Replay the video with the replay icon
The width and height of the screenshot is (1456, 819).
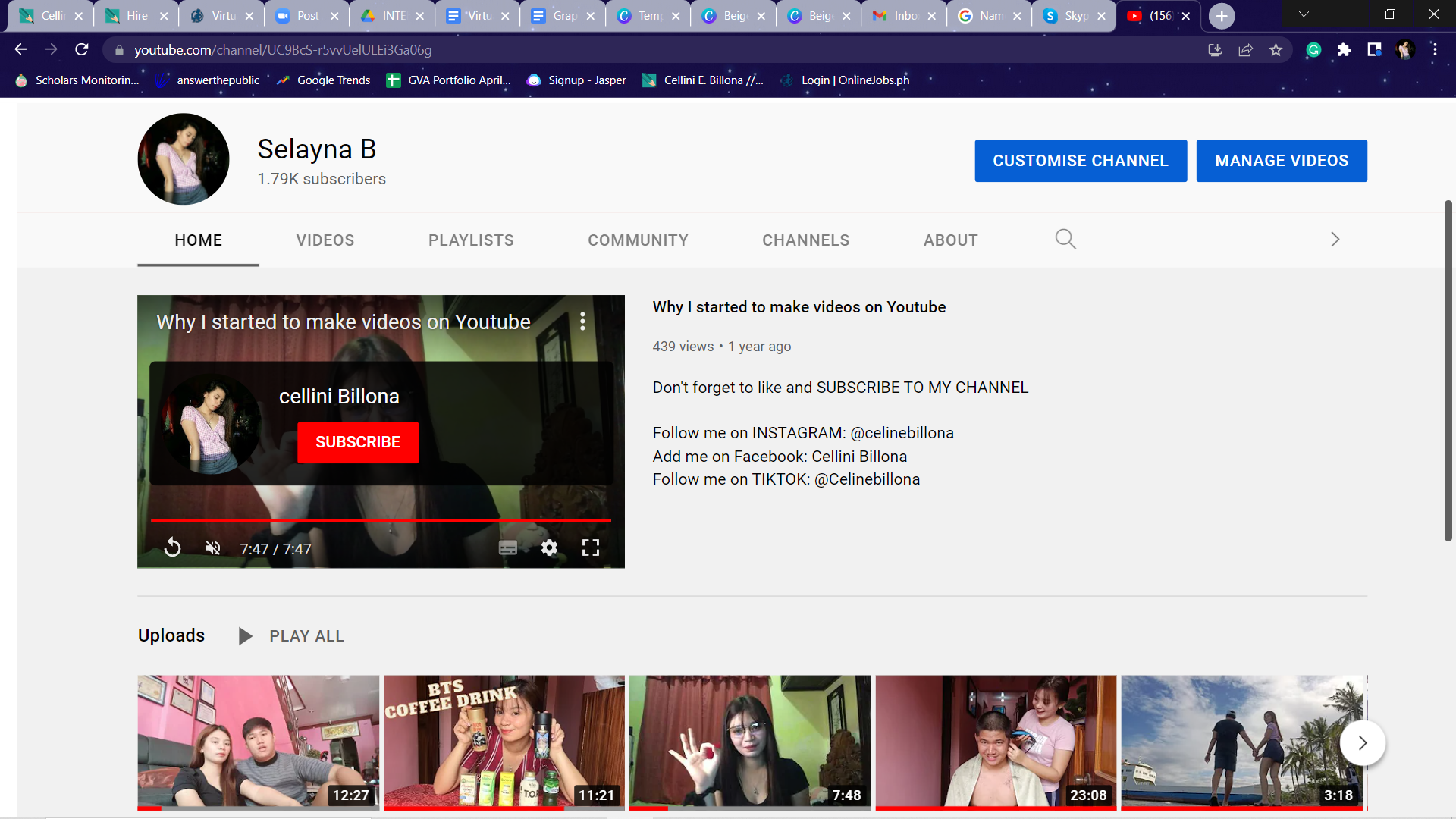[173, 548]
